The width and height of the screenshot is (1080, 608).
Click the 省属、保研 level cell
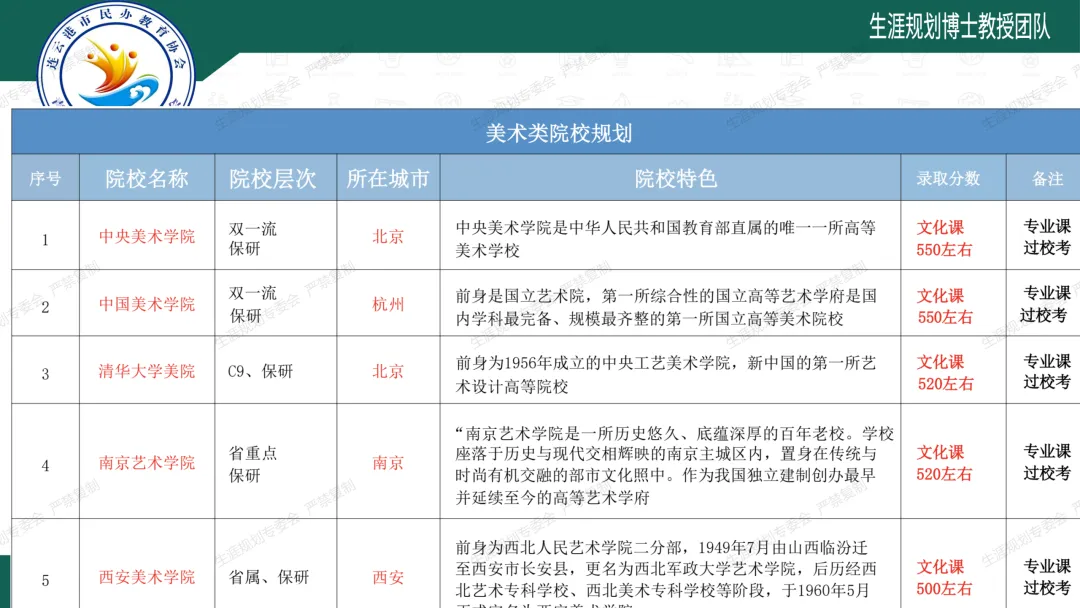pos(269,577)
